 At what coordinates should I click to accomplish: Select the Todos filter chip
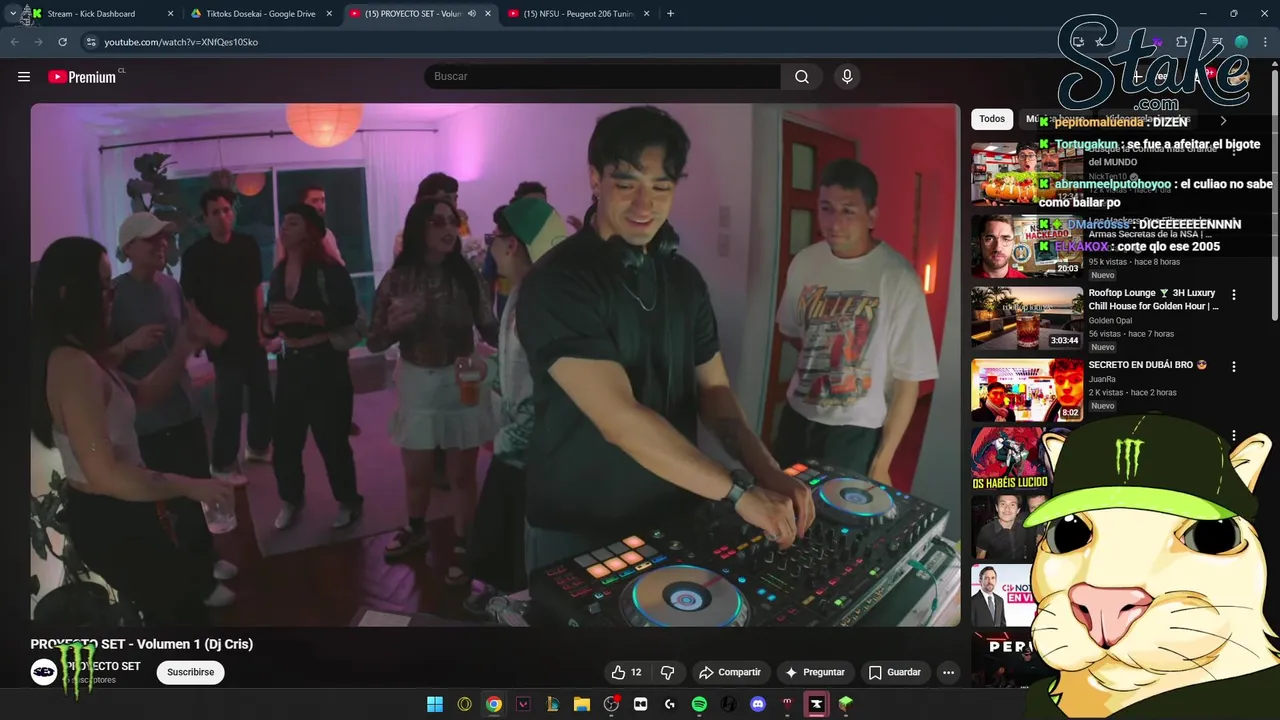tap(992, 119)
